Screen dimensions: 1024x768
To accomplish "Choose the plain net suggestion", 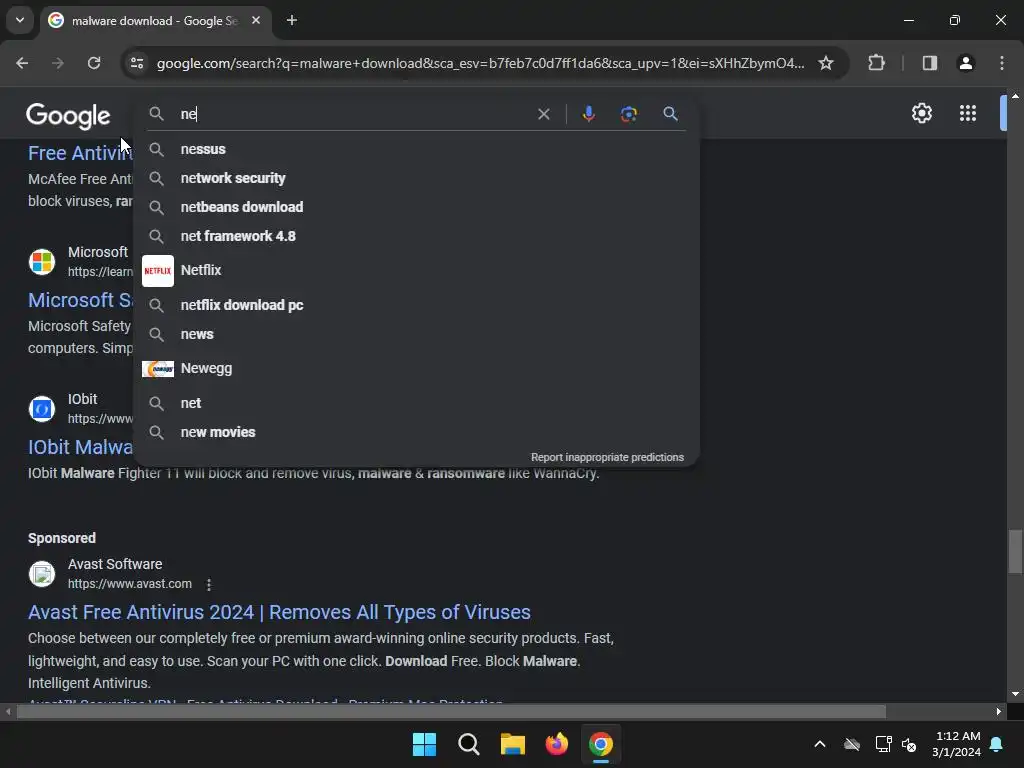I will pos(417,403).
